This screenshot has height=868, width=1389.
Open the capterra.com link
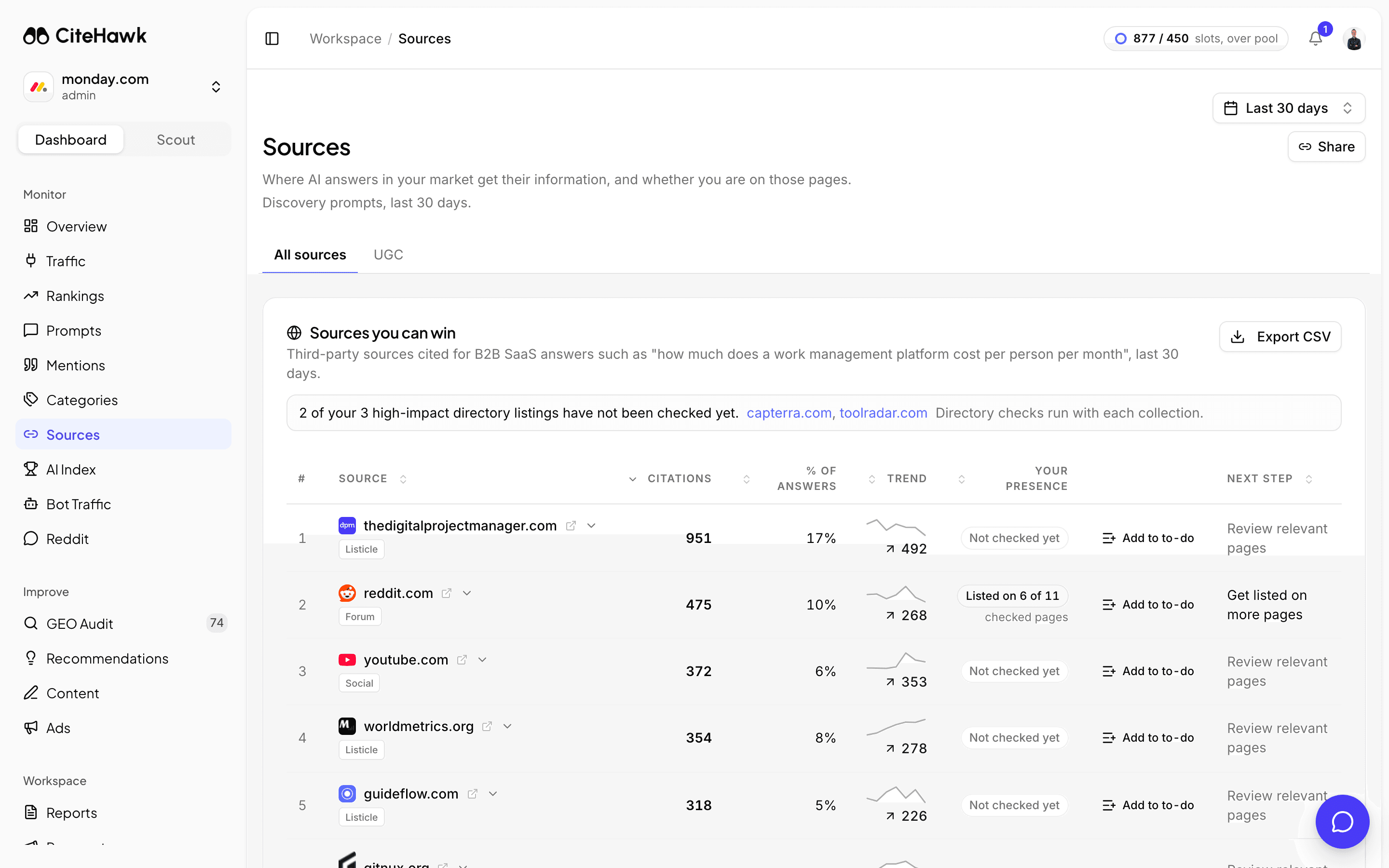[789, 413]
